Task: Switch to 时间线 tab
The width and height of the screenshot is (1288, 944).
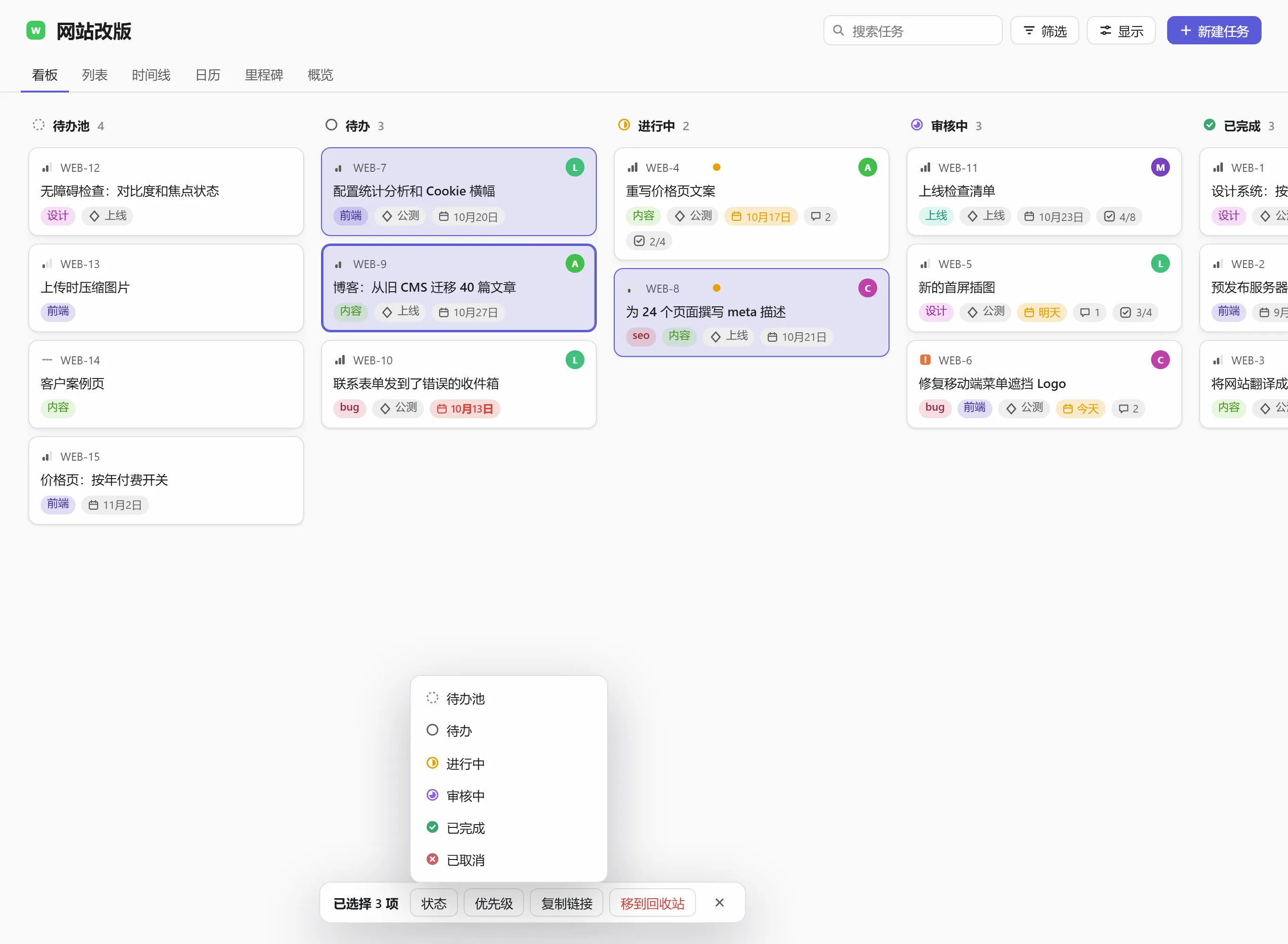Action: [x=151, y=75]
